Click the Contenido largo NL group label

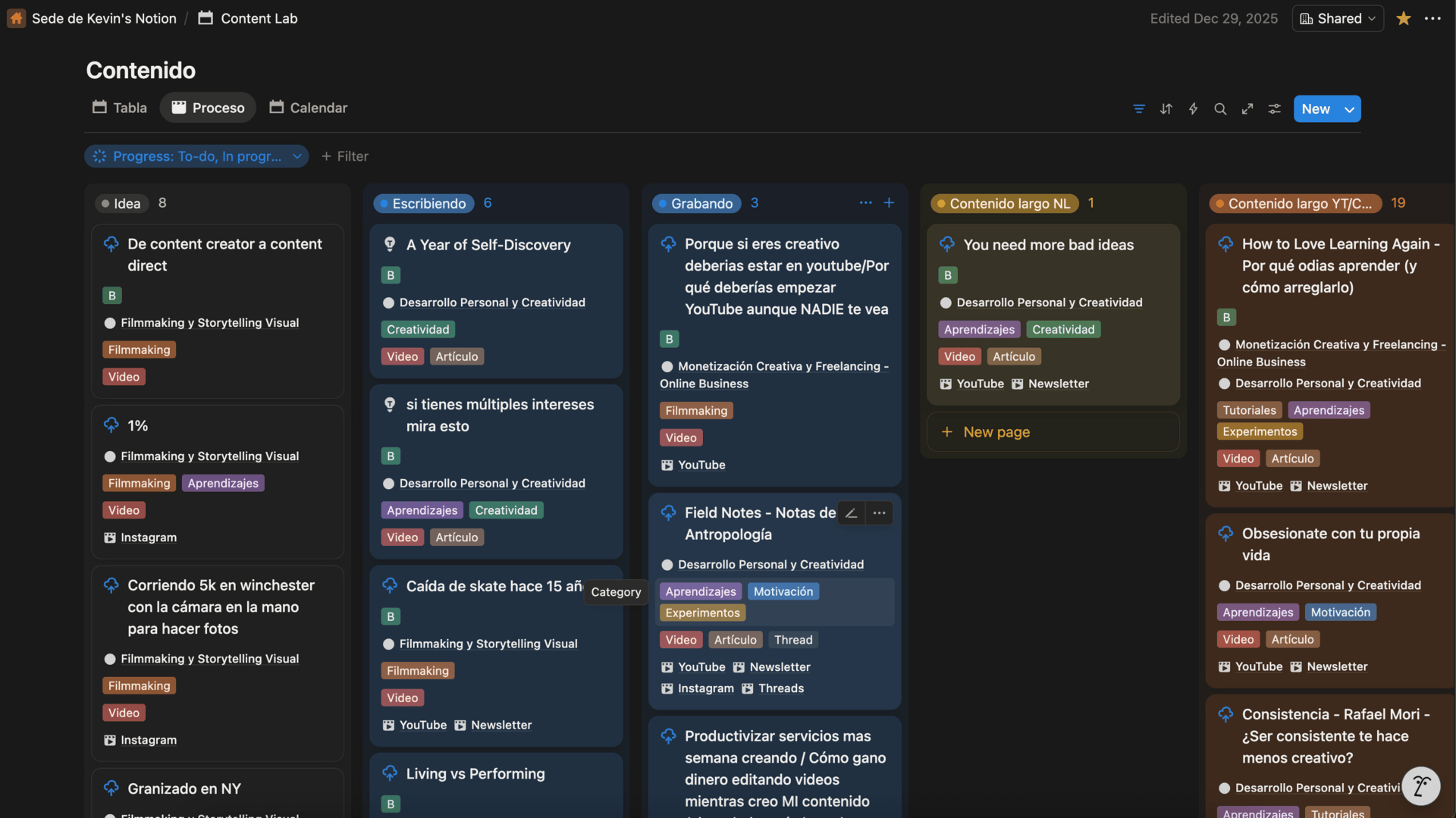point(1005,203)
